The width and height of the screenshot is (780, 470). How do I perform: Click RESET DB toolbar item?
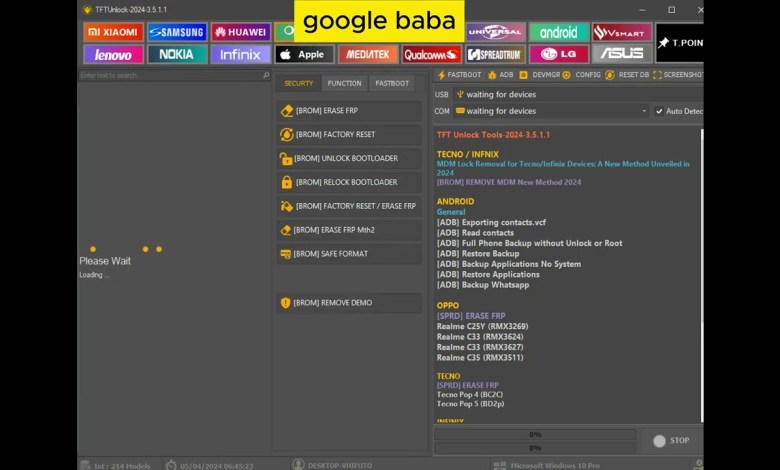point(627,75)
